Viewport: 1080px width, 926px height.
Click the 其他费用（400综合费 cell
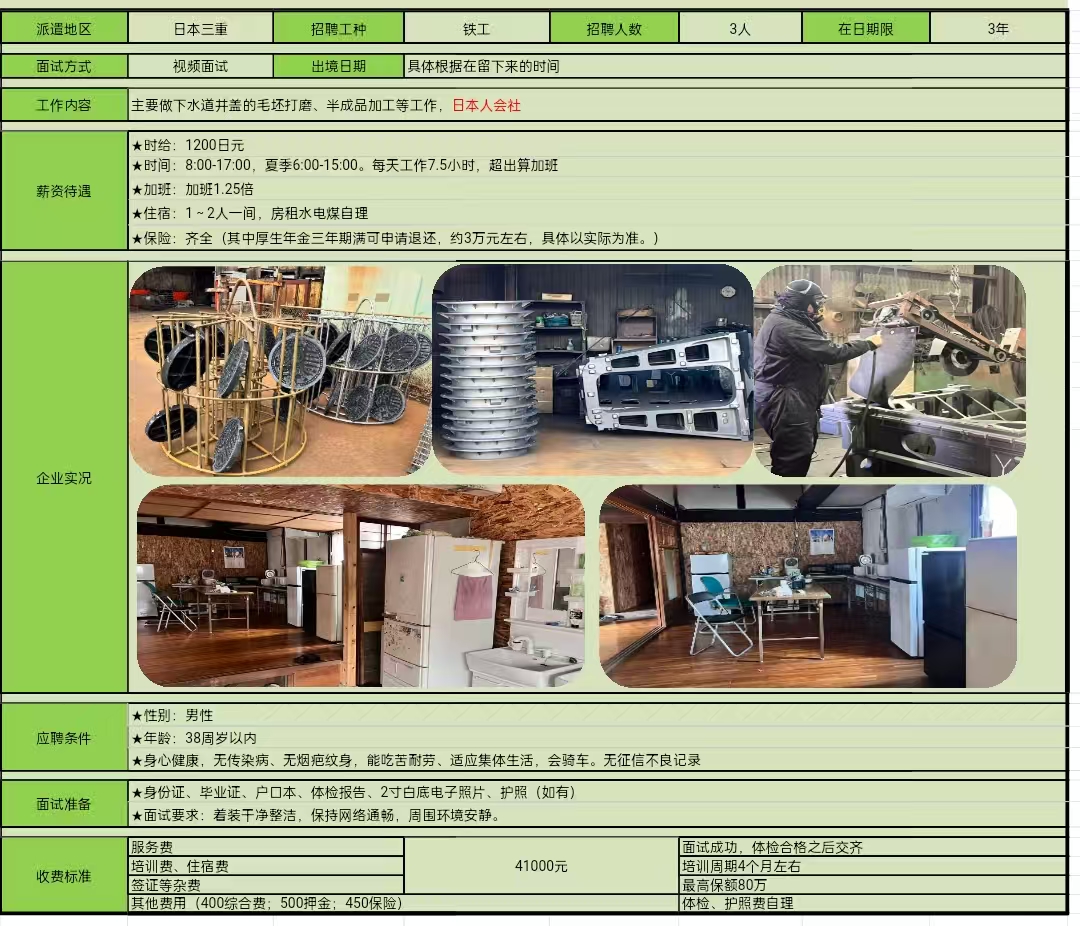[404, 903]
